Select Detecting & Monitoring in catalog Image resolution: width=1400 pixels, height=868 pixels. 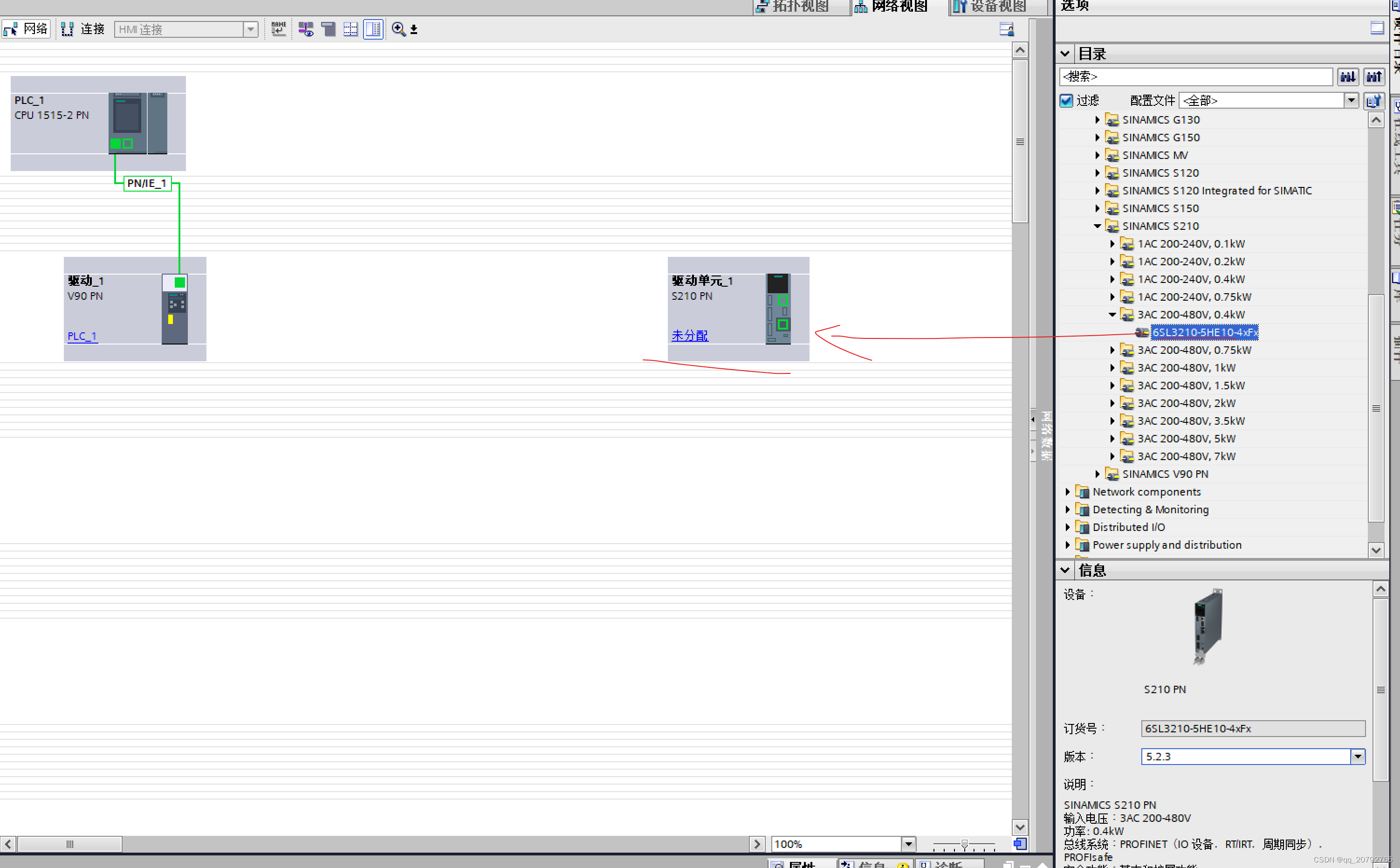click(x=1150, y=510)
